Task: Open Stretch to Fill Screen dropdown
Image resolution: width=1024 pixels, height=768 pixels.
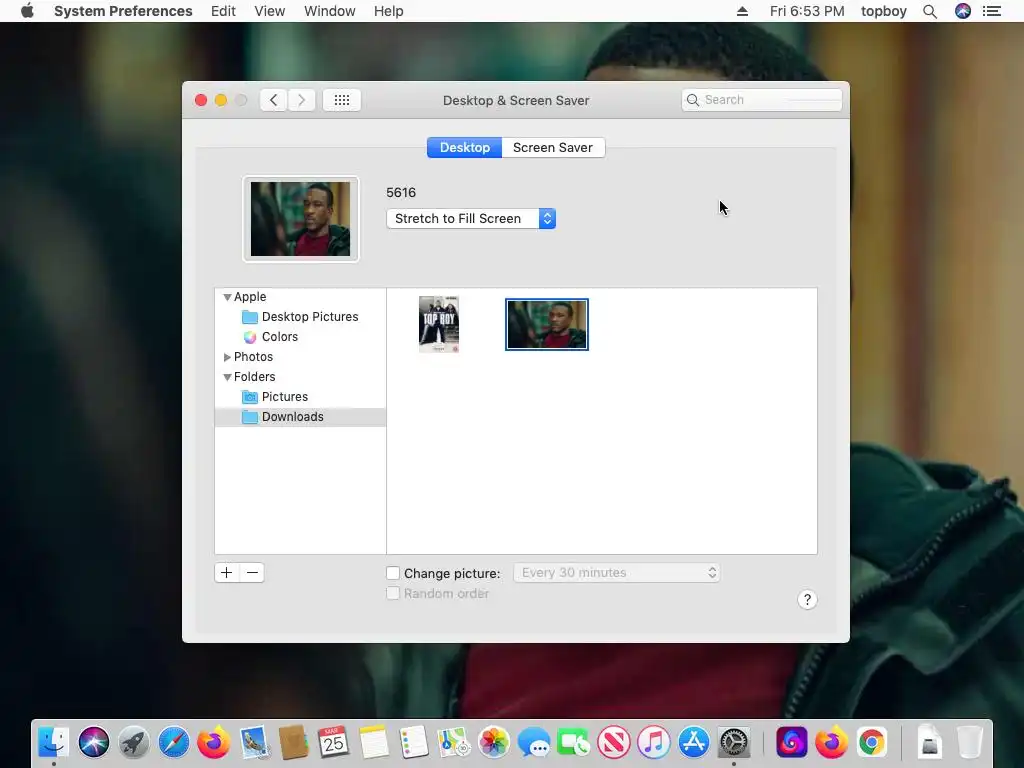Action: tap(471, 219)
